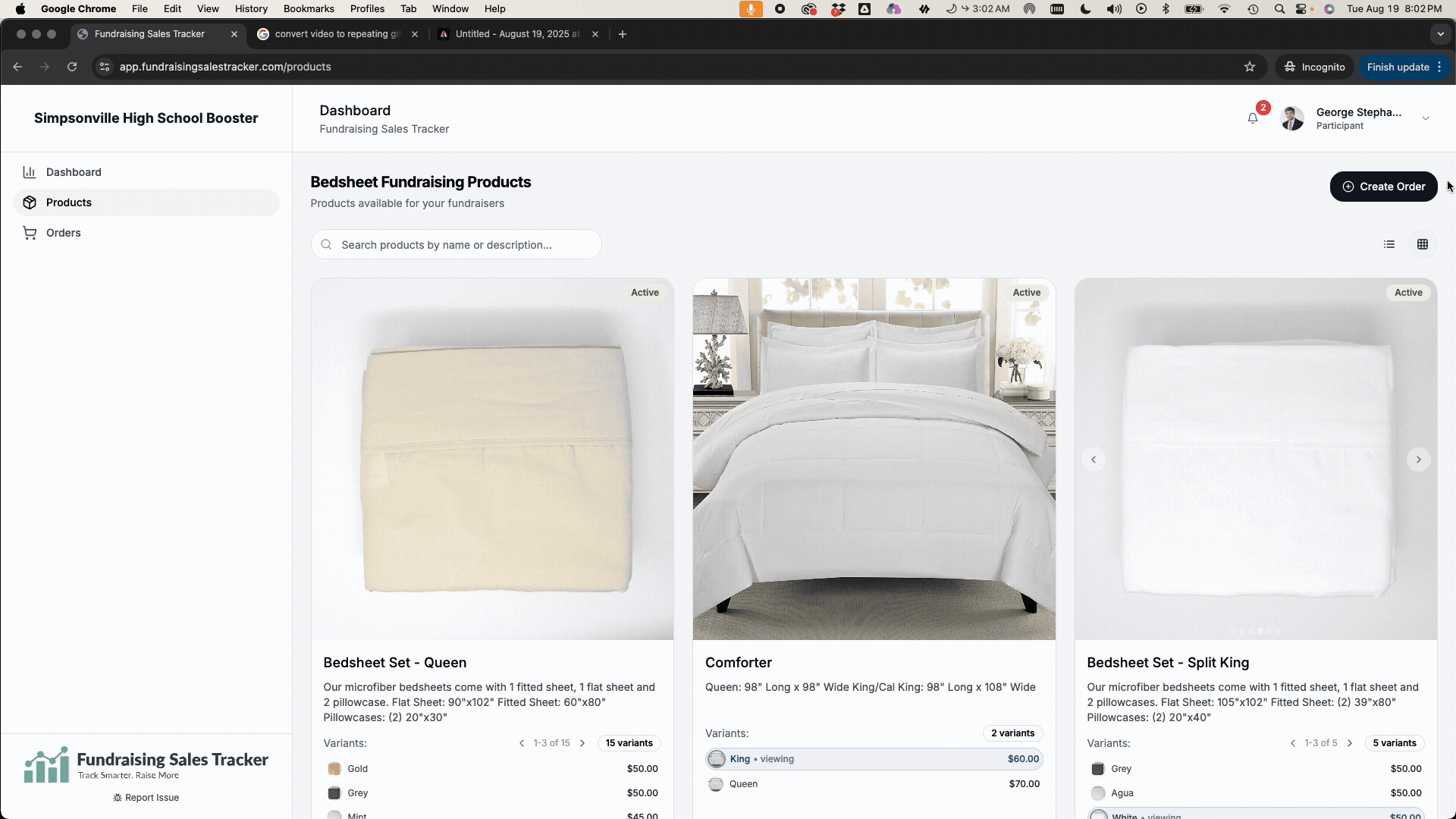The image size is (1456, 819).
Task: Show next image of Split King product
Action: tap(1418, 460)
